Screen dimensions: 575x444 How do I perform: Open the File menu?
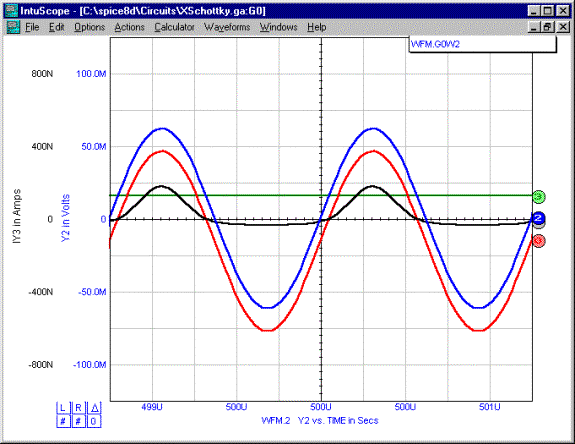[x=32, y=27]
